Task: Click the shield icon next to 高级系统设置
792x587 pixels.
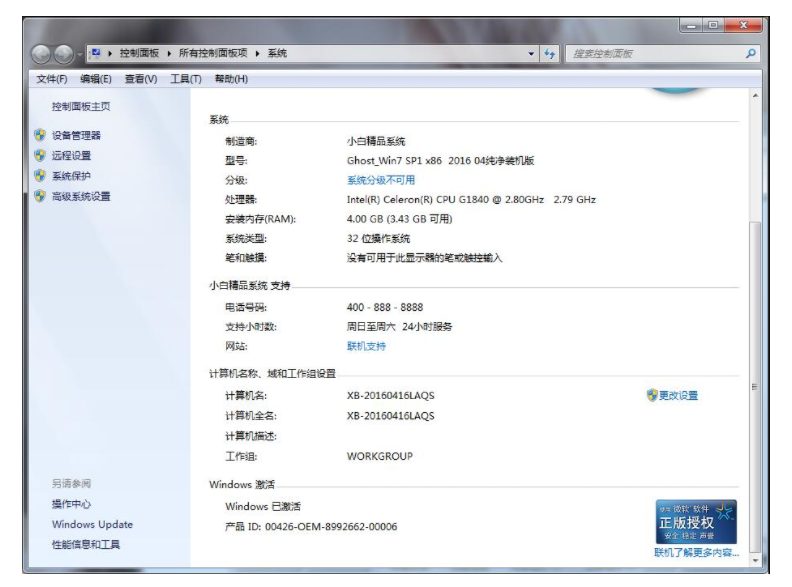Action: 40,196
